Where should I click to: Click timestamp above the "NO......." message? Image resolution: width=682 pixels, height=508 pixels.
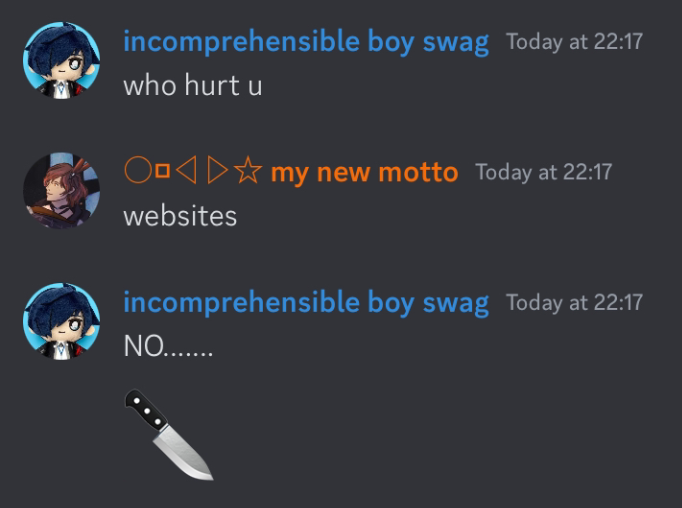575,303
